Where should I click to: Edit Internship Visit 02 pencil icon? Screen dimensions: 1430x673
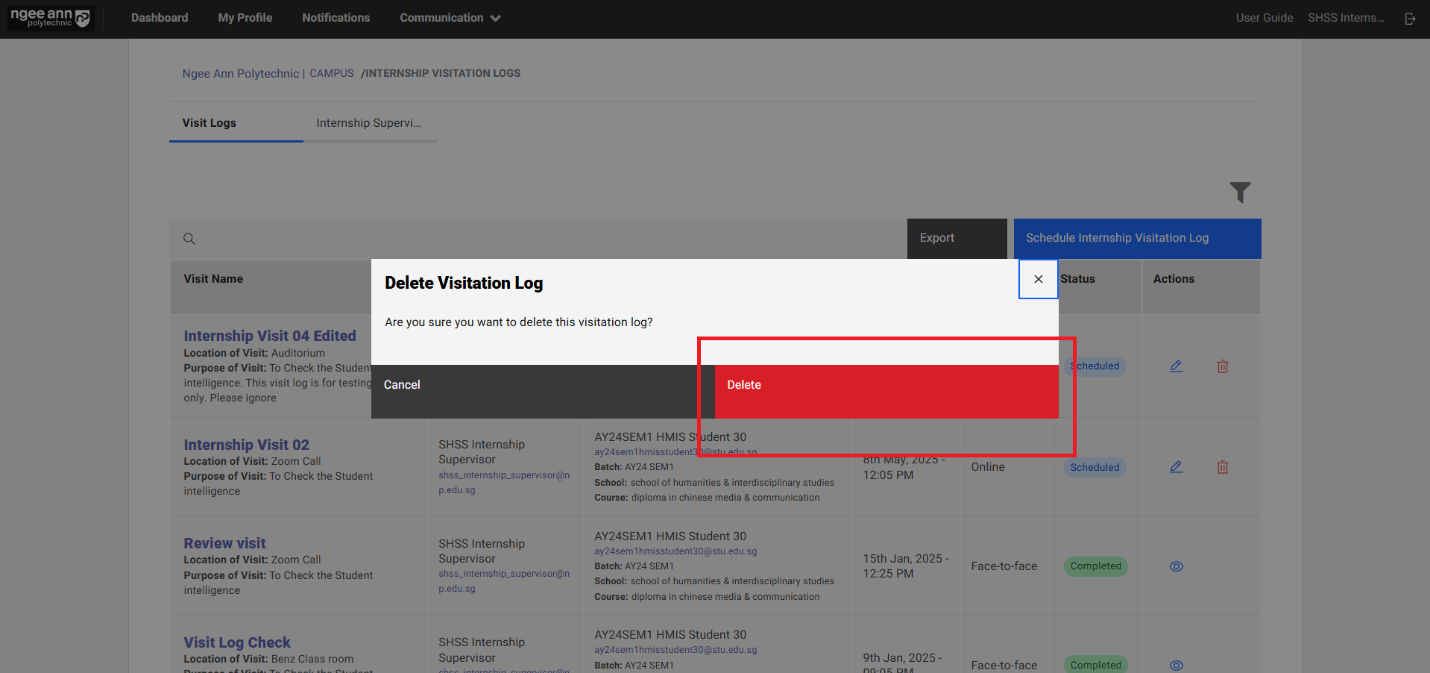pos(1176,467)
